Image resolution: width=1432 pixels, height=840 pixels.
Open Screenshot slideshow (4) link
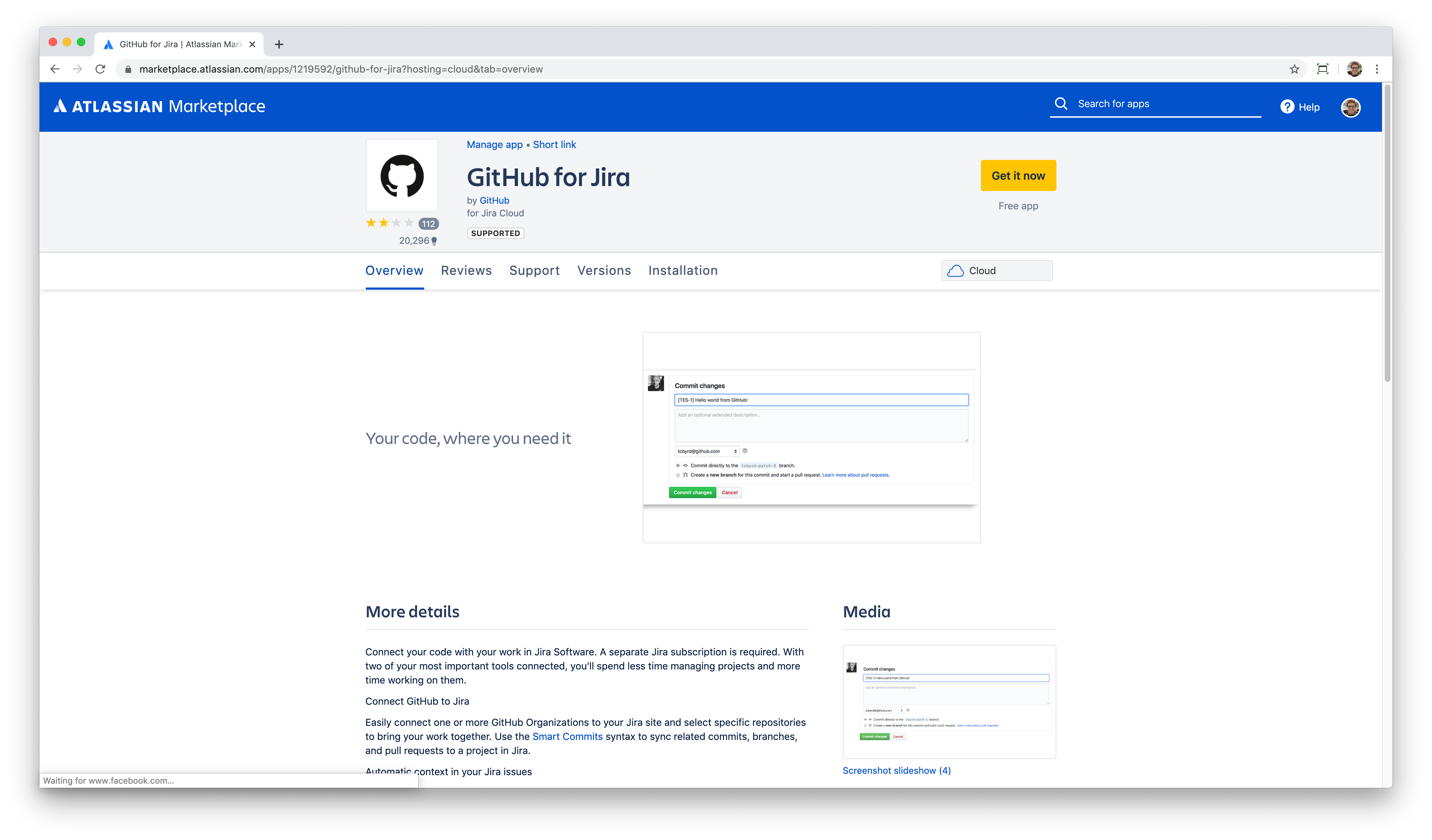tap(896, 771)
